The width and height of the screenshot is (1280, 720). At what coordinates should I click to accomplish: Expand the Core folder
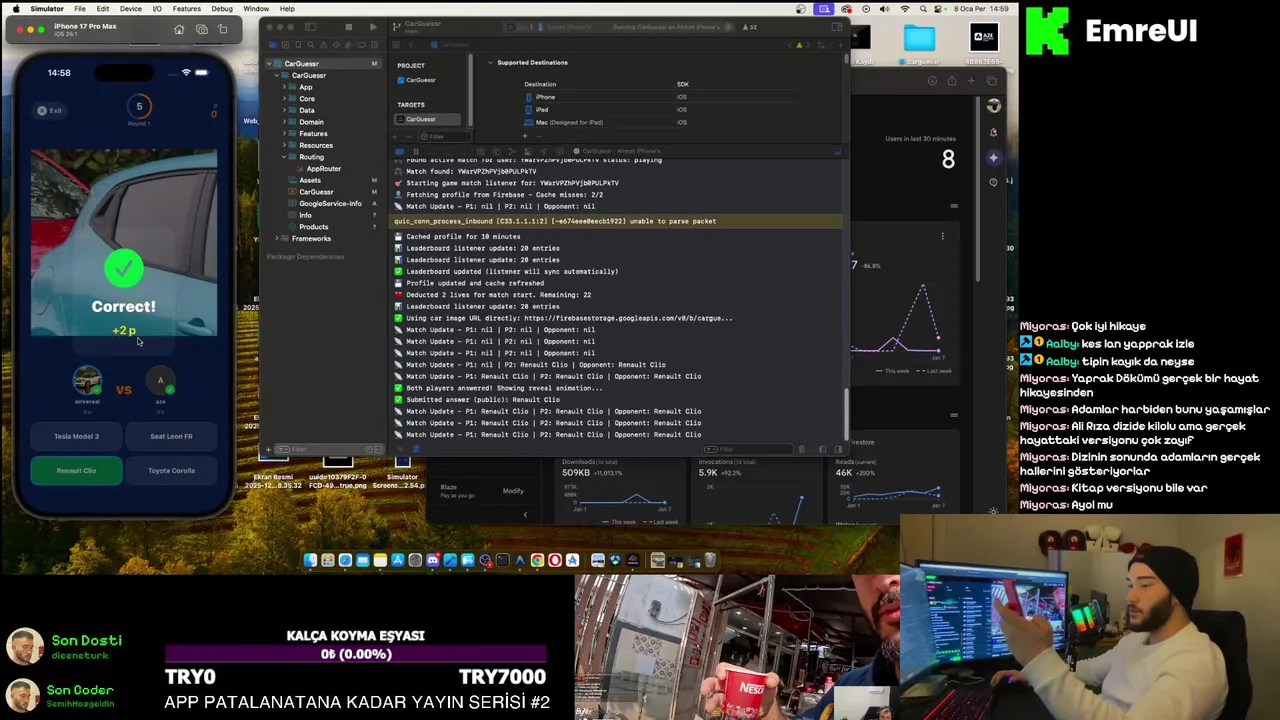tap(284, 99)
